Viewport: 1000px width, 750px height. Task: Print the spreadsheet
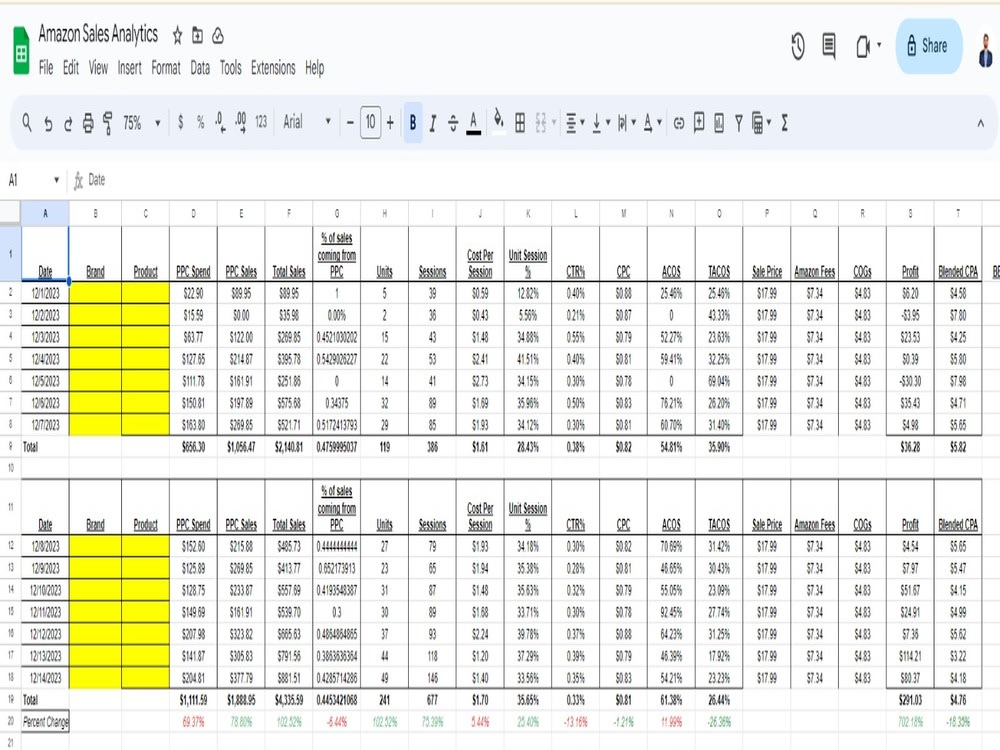pos(88,122)
